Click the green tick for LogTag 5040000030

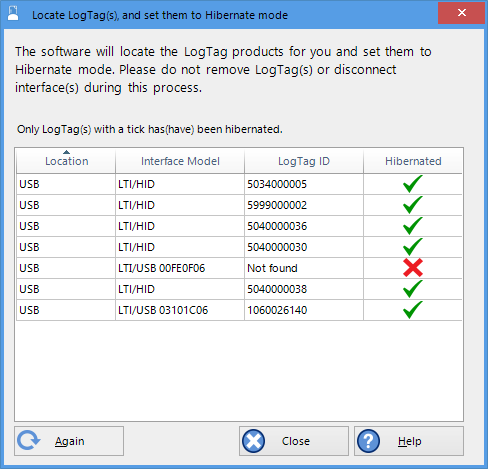point(413,247)
